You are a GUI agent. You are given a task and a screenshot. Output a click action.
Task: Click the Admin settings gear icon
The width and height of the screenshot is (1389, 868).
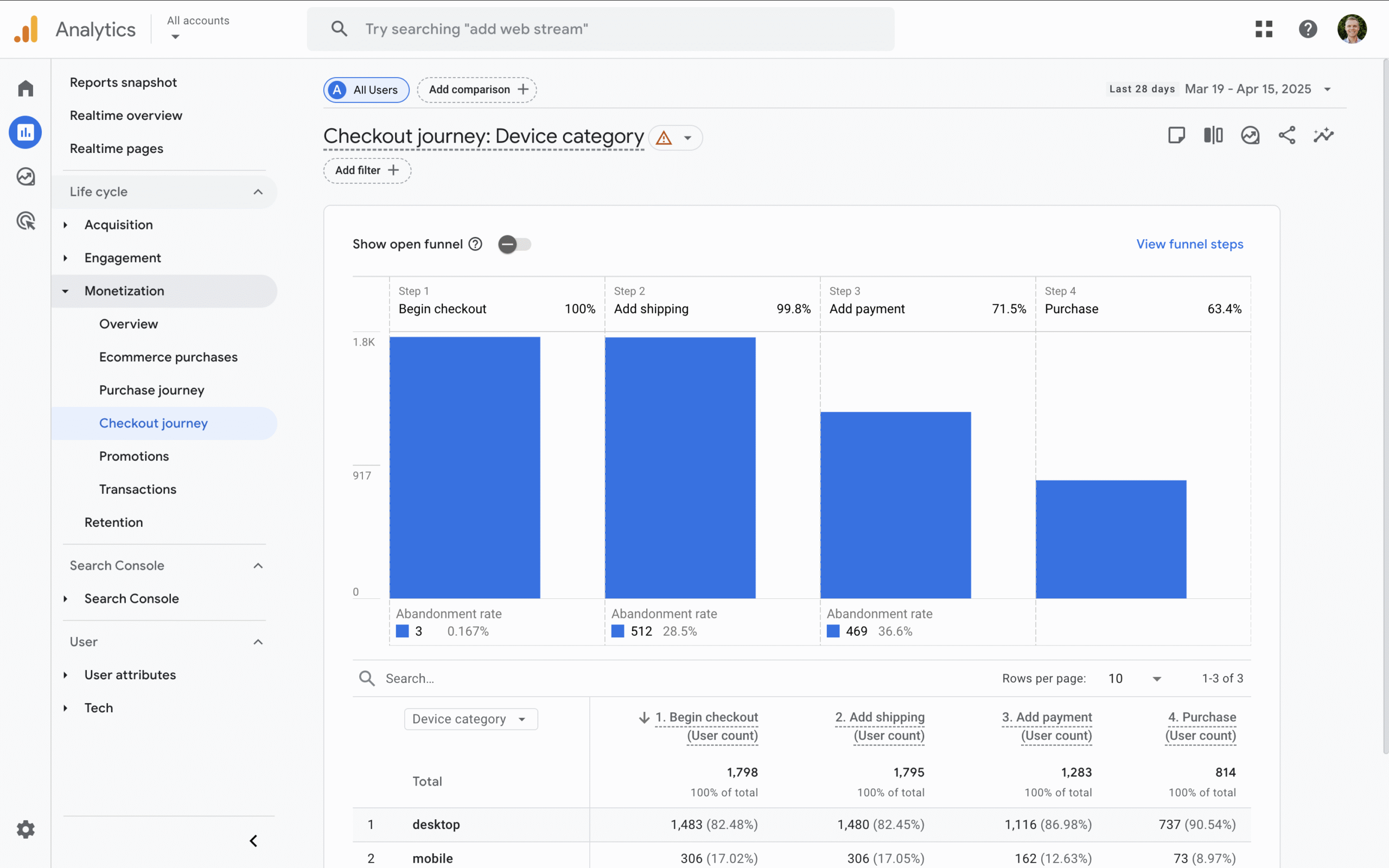tap(26, 829)
